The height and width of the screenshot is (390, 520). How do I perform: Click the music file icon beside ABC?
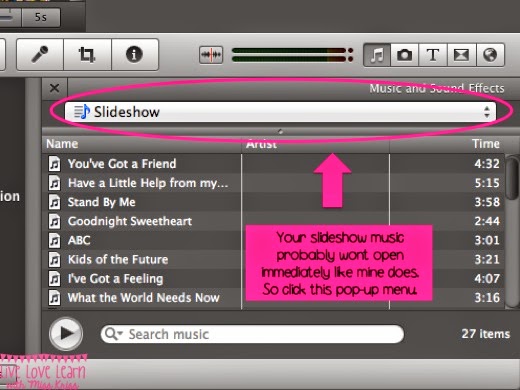click(x=55, y=240)
